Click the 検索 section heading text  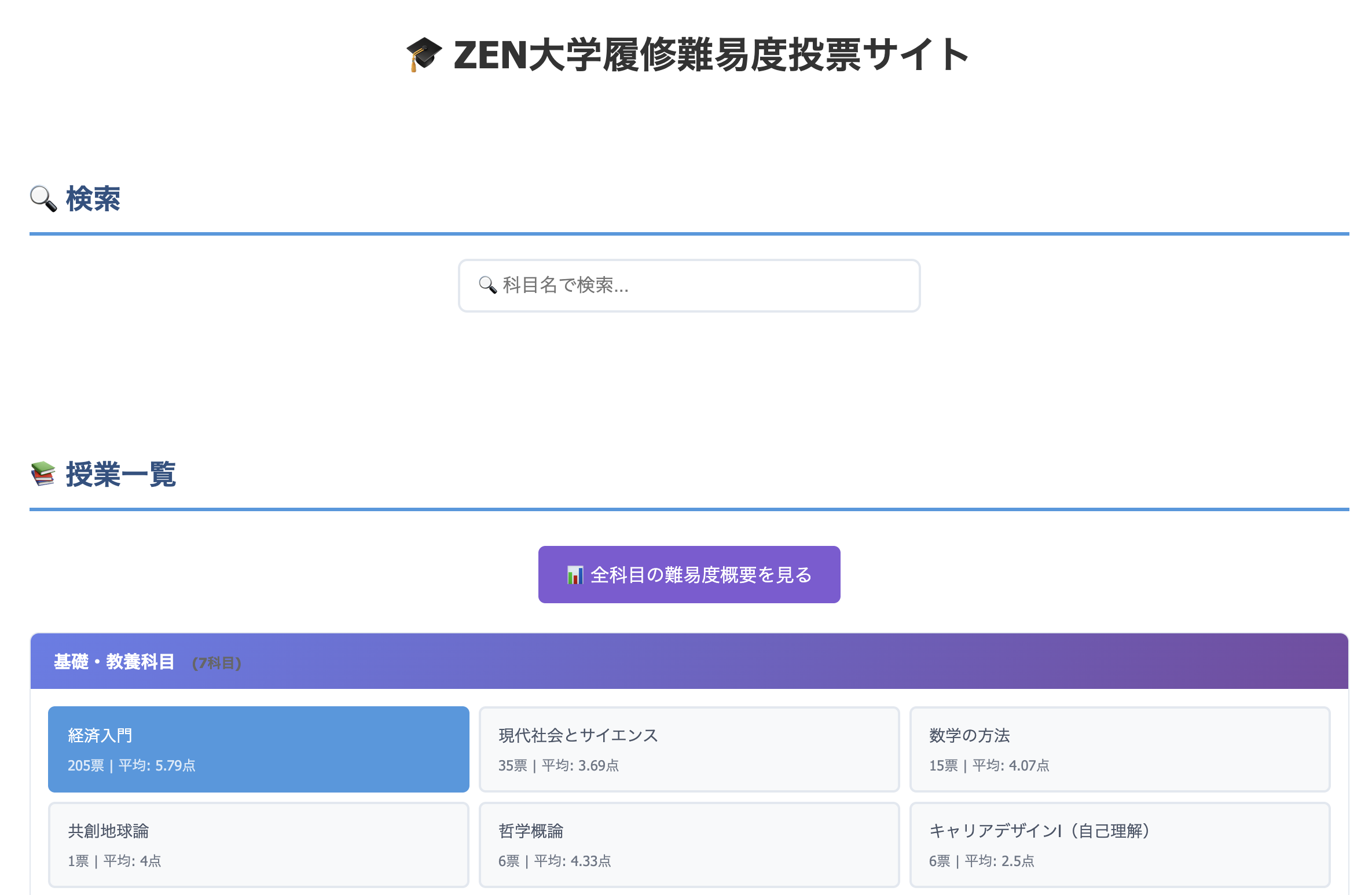[93, 199]
